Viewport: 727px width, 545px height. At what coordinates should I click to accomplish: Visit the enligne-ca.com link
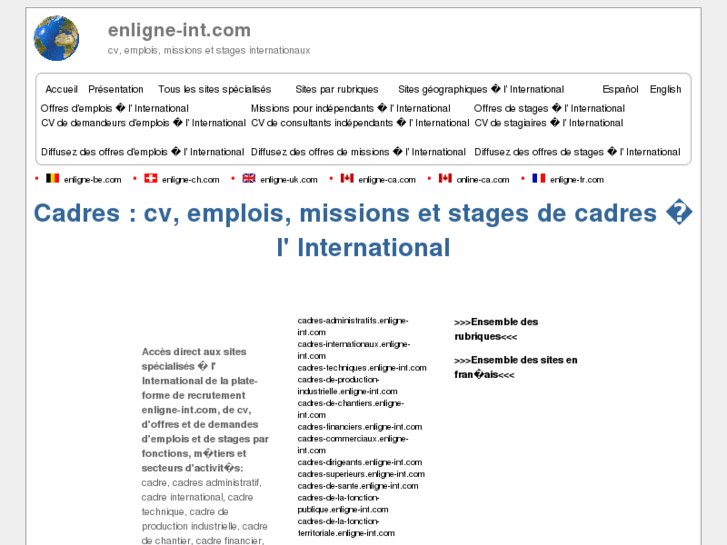(387, 180)
